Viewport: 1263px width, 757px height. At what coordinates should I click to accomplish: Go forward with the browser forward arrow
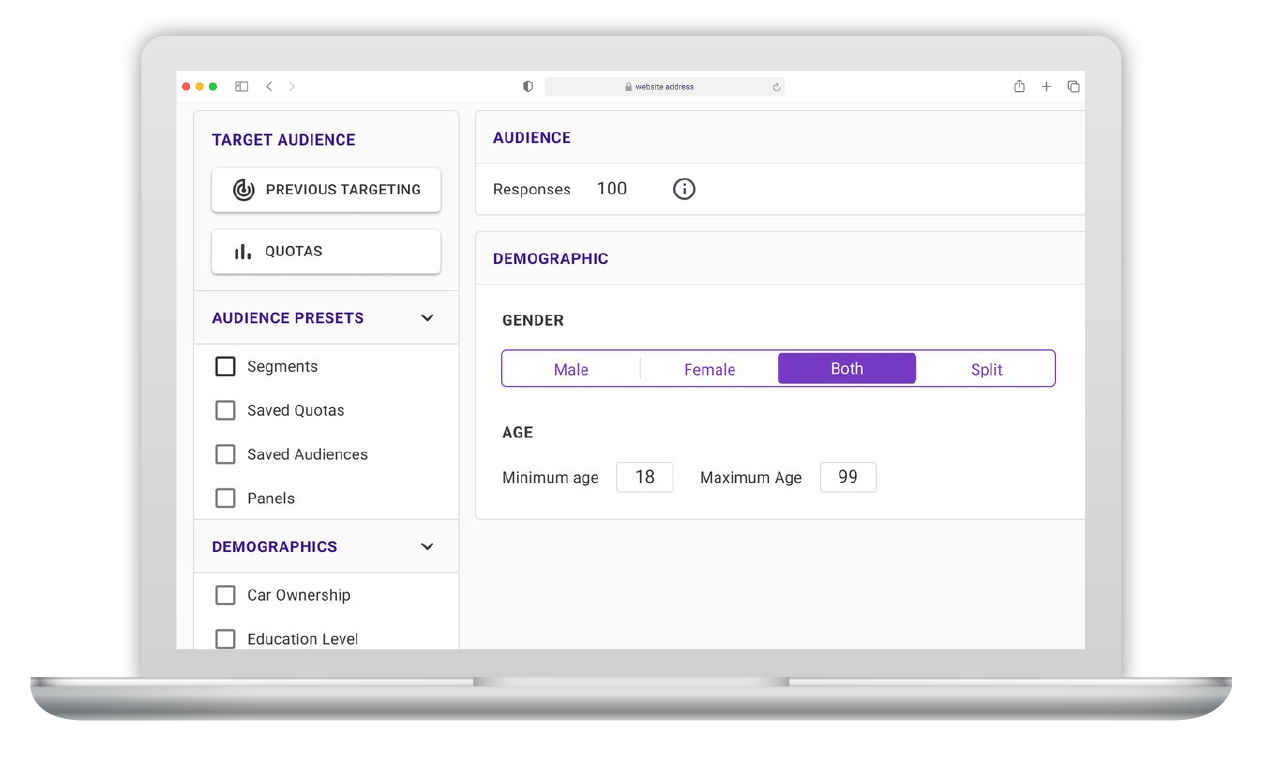(x=292, y=87)
